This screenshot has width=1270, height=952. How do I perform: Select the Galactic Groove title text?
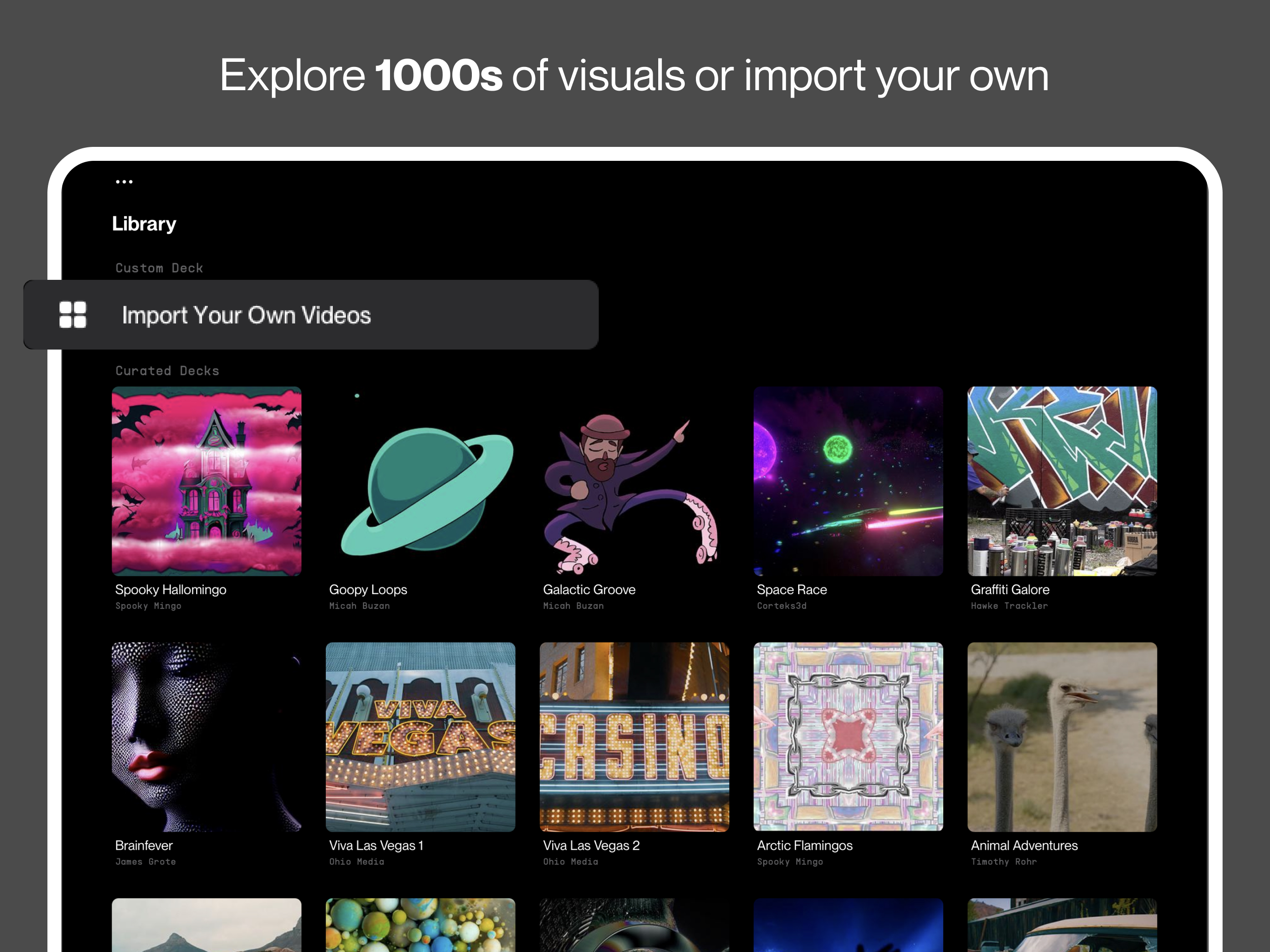coord(589,590)
